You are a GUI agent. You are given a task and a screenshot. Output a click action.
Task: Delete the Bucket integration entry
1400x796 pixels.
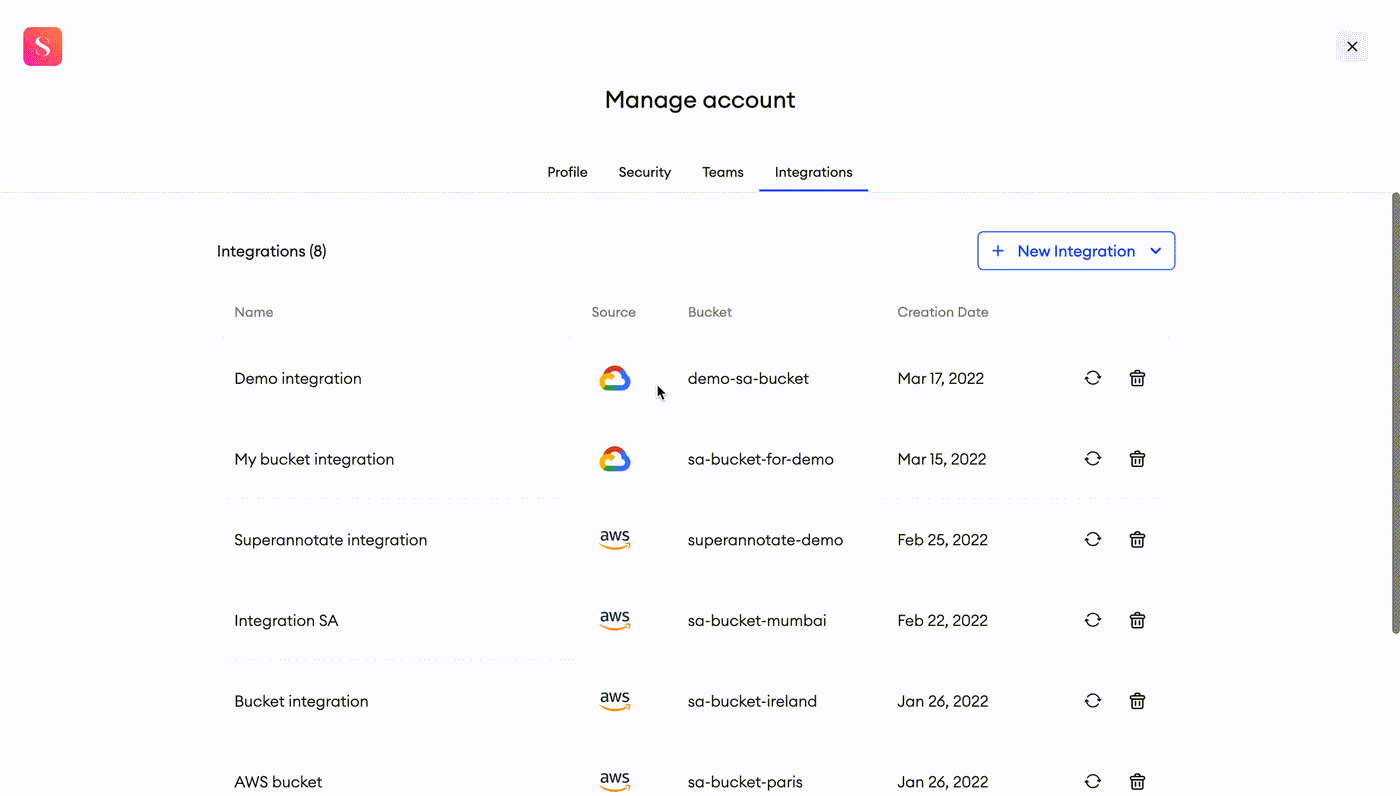1137,701
